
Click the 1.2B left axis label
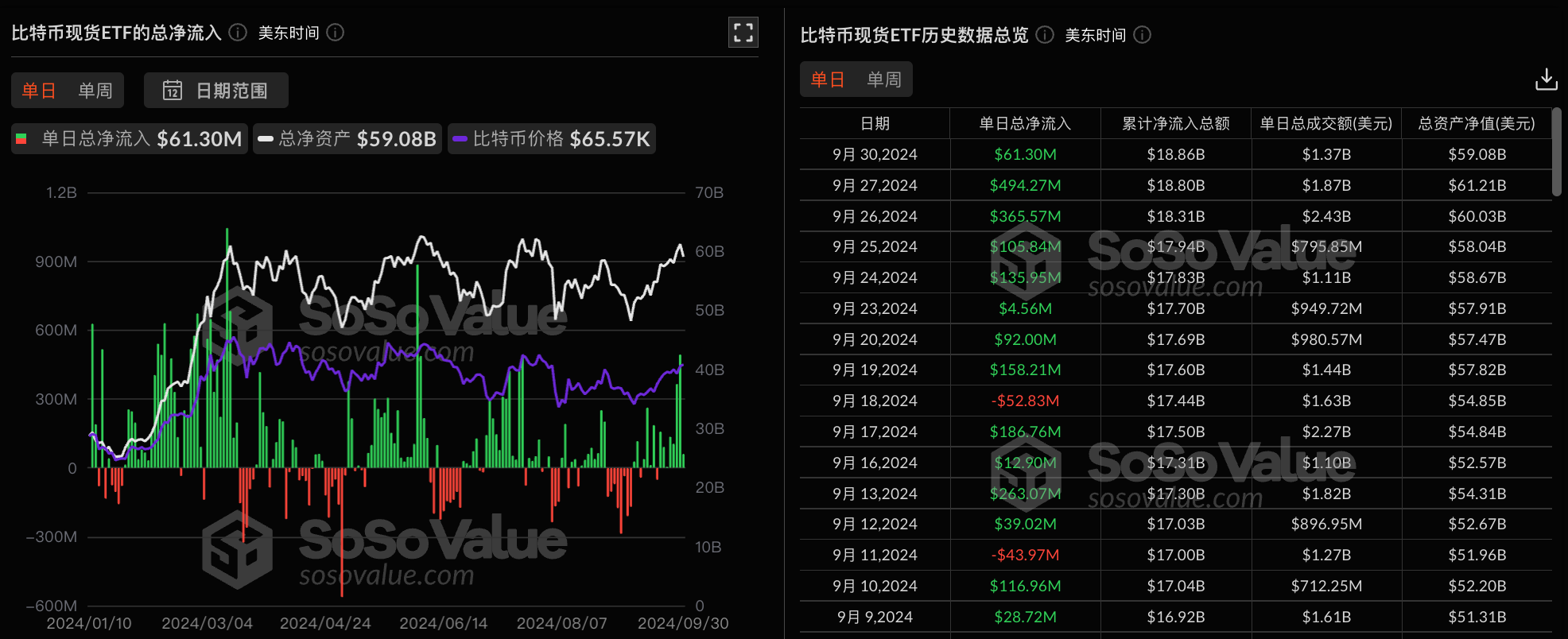coord(61,192)
